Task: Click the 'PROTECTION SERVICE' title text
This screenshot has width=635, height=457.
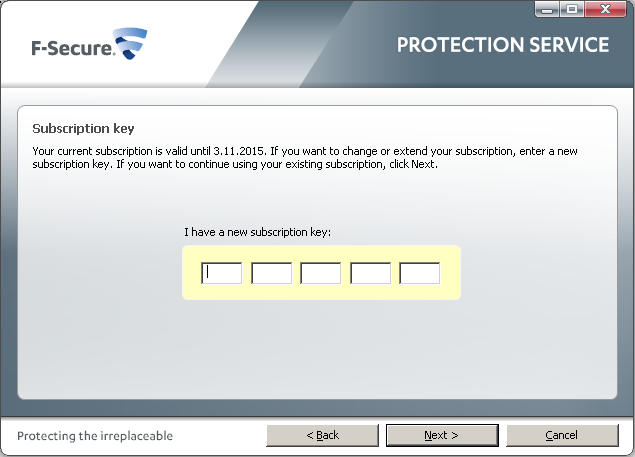Action: pos(503,45)
